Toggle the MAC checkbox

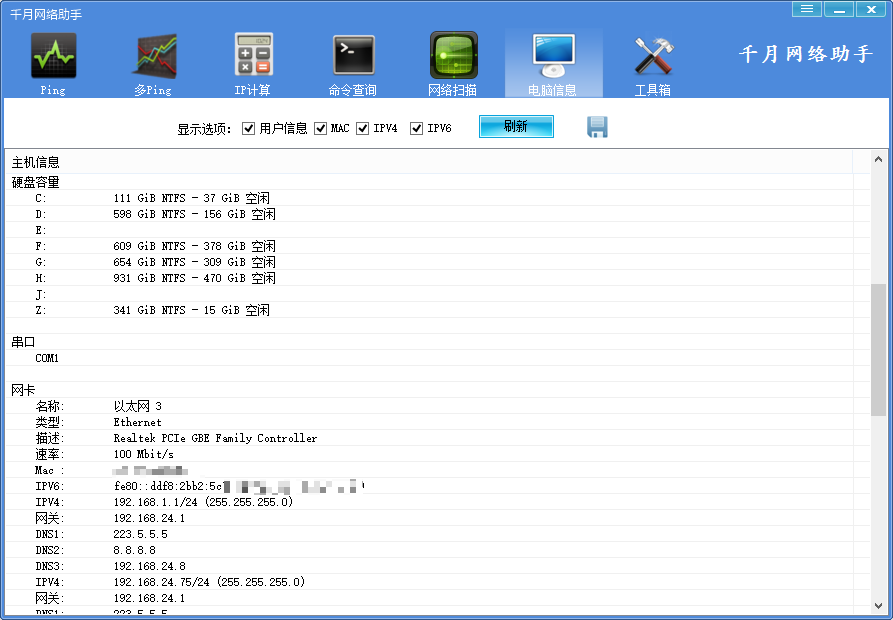tap(321, 129)
